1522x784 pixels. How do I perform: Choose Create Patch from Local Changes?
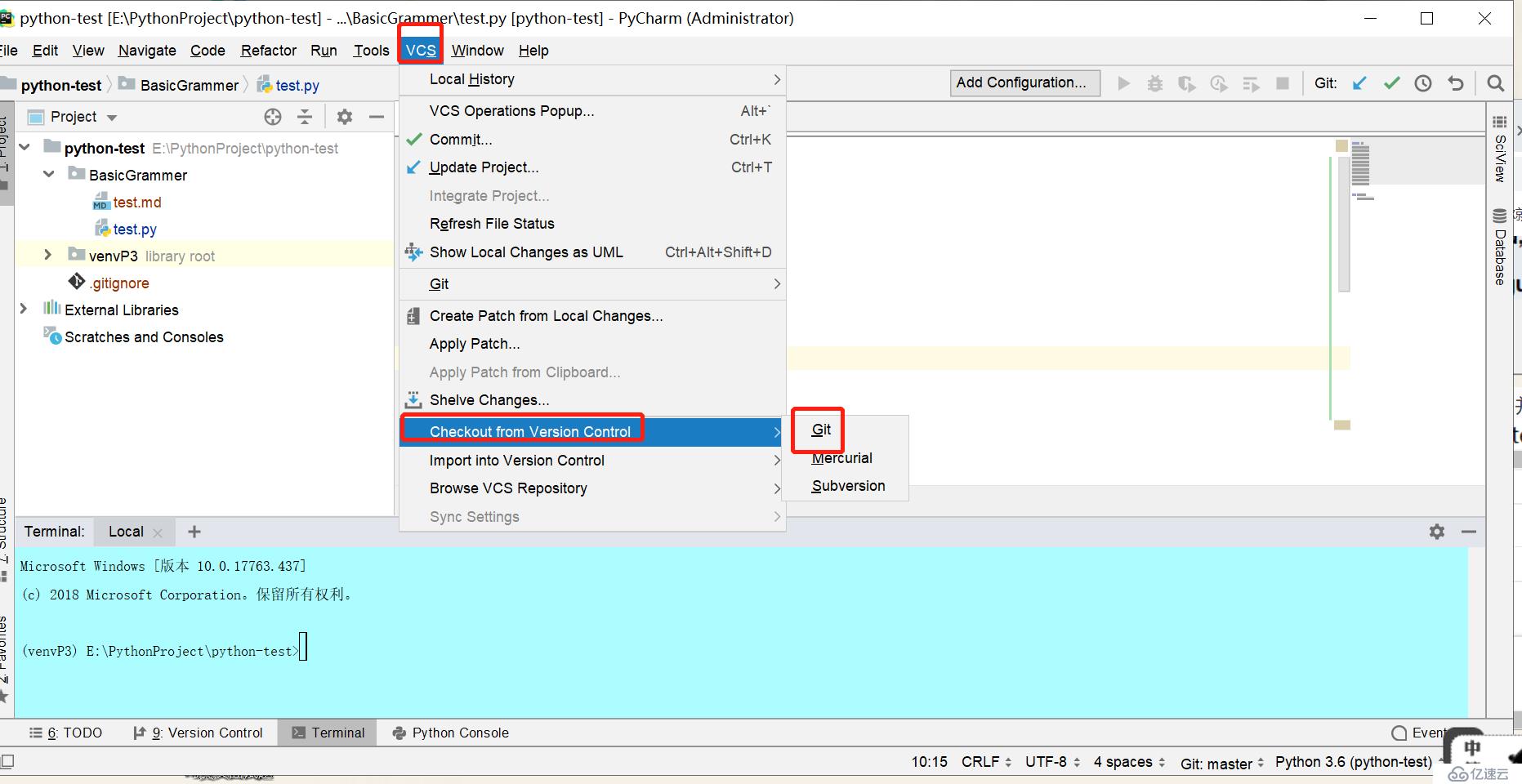pos(592,316)
